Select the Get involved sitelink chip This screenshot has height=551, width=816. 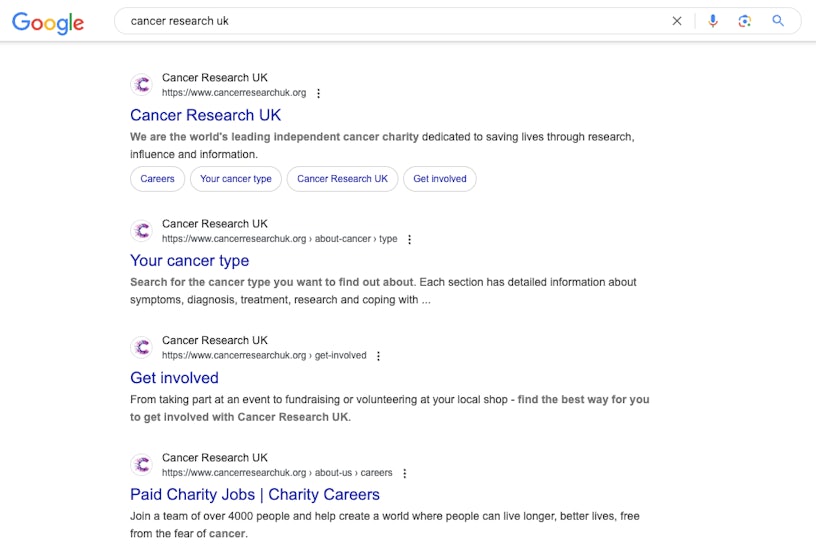pyautogui.click(x=440, y=179)
